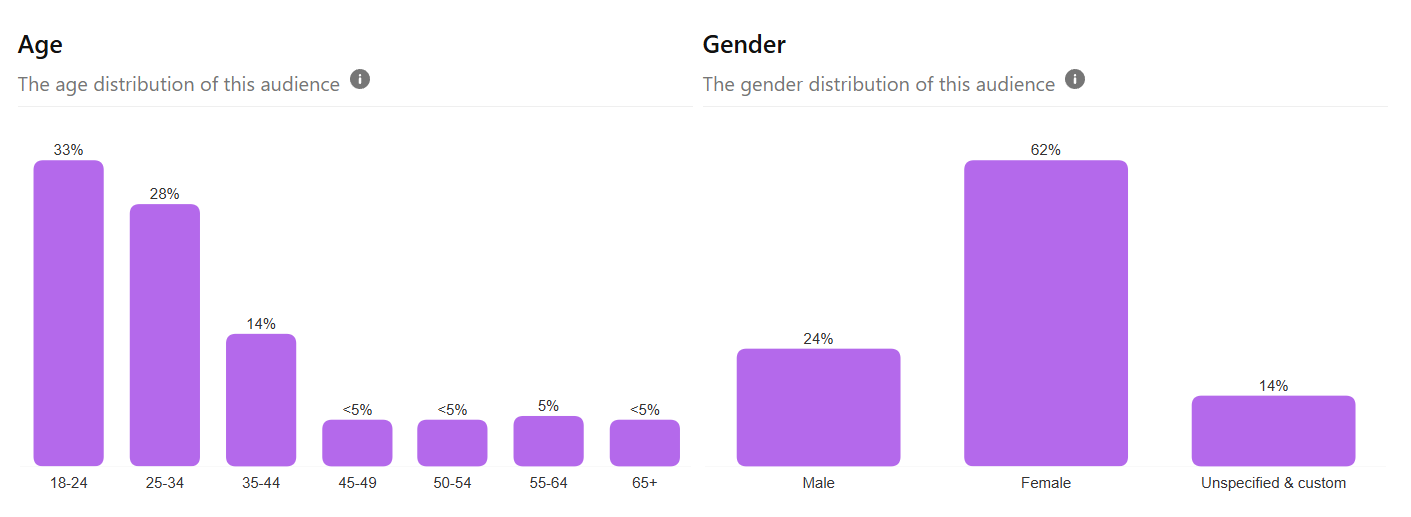Click the Unspecified & custom bar
The height and width of the screenshot is (517, 1411).
(x=1274, y=431)
